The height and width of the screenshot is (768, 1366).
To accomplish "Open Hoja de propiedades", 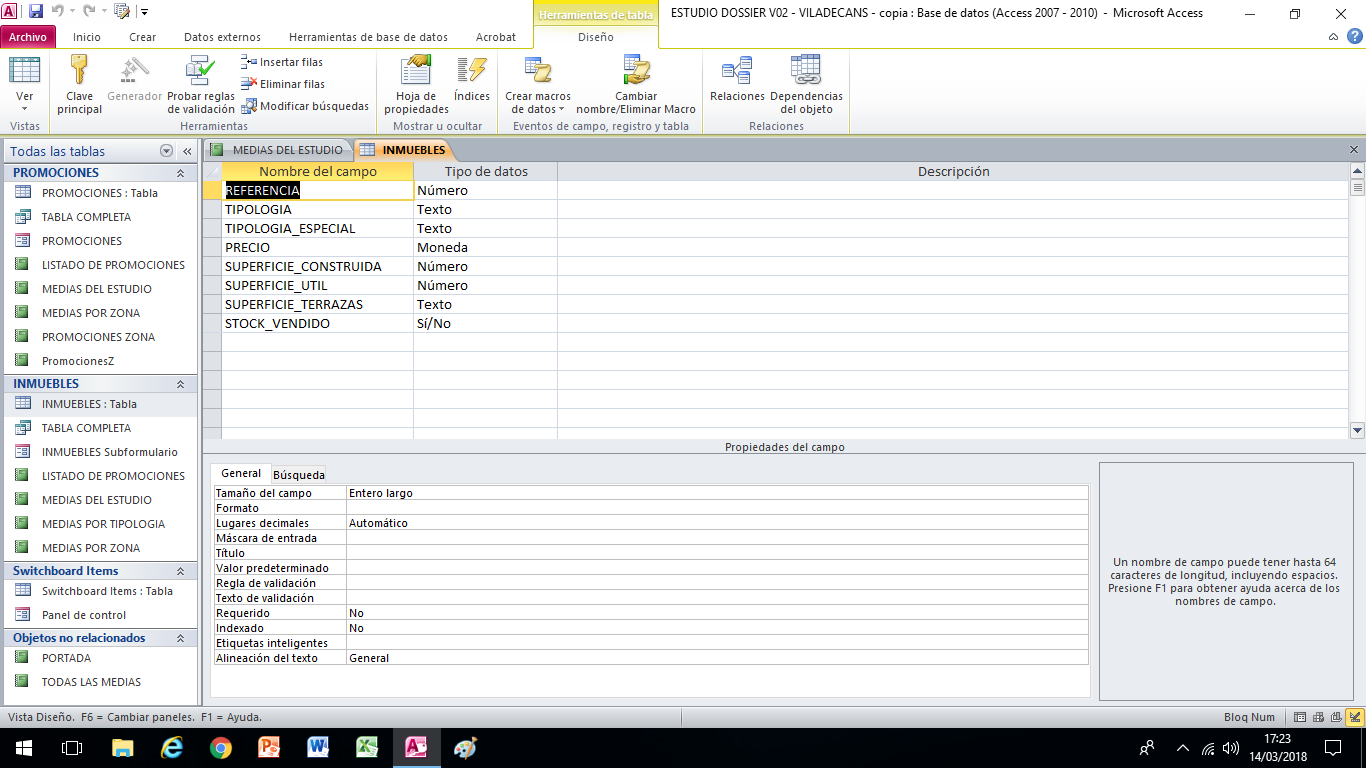I will point(416,85).
